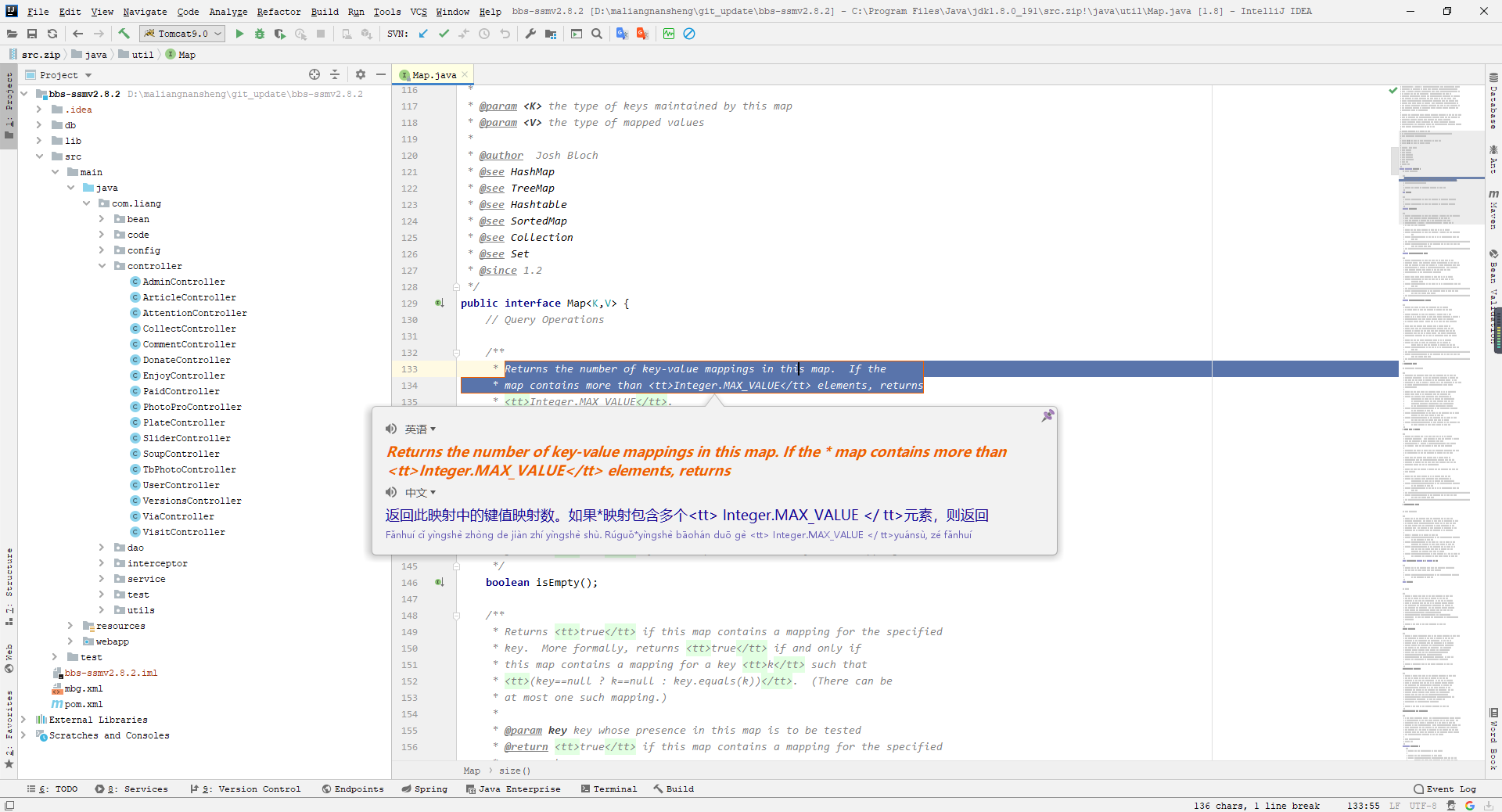1502x812 pixels.
Task: Open the Maven side tool window
Action: 1493,209
